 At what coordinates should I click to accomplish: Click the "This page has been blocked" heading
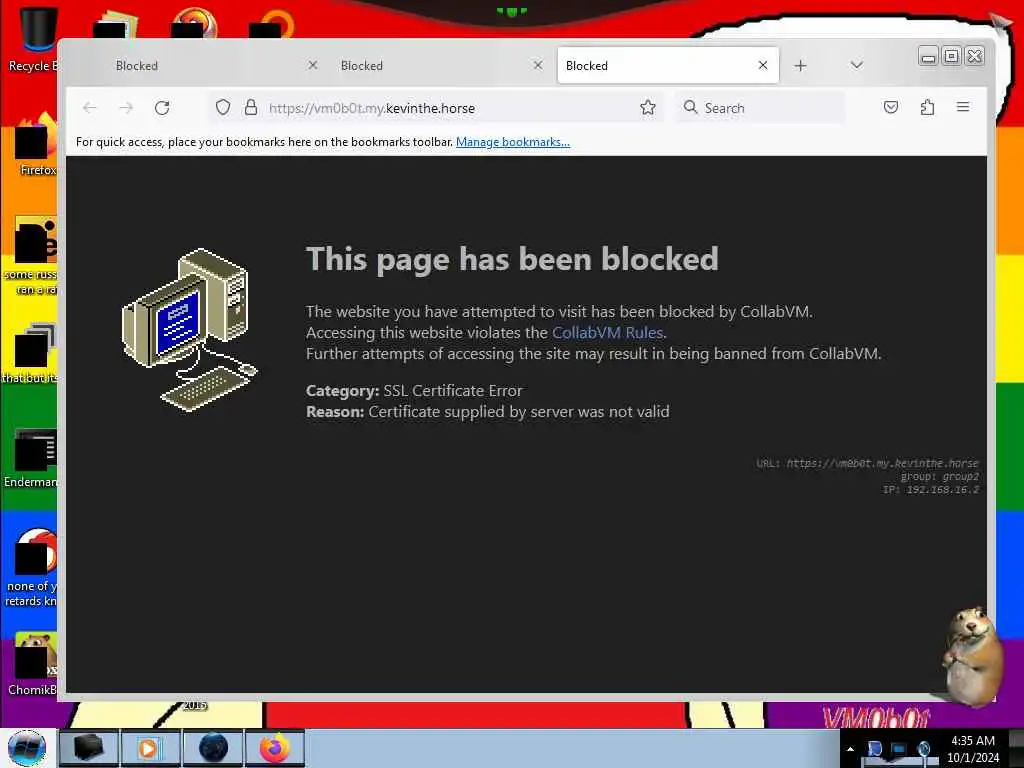coord(512,259)
